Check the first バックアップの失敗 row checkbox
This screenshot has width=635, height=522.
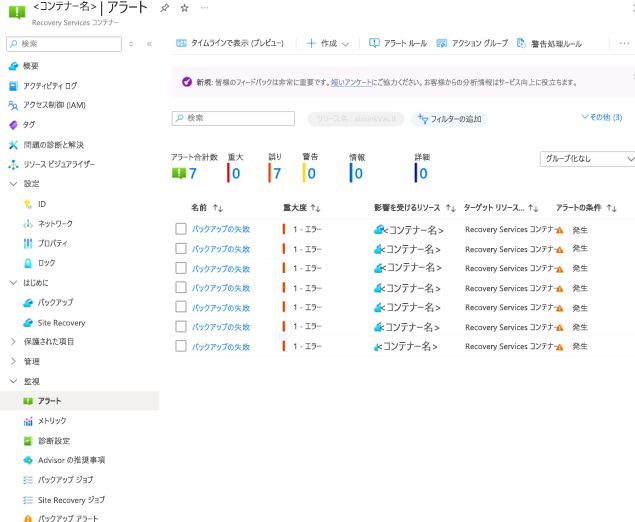[x=181, y=229]
